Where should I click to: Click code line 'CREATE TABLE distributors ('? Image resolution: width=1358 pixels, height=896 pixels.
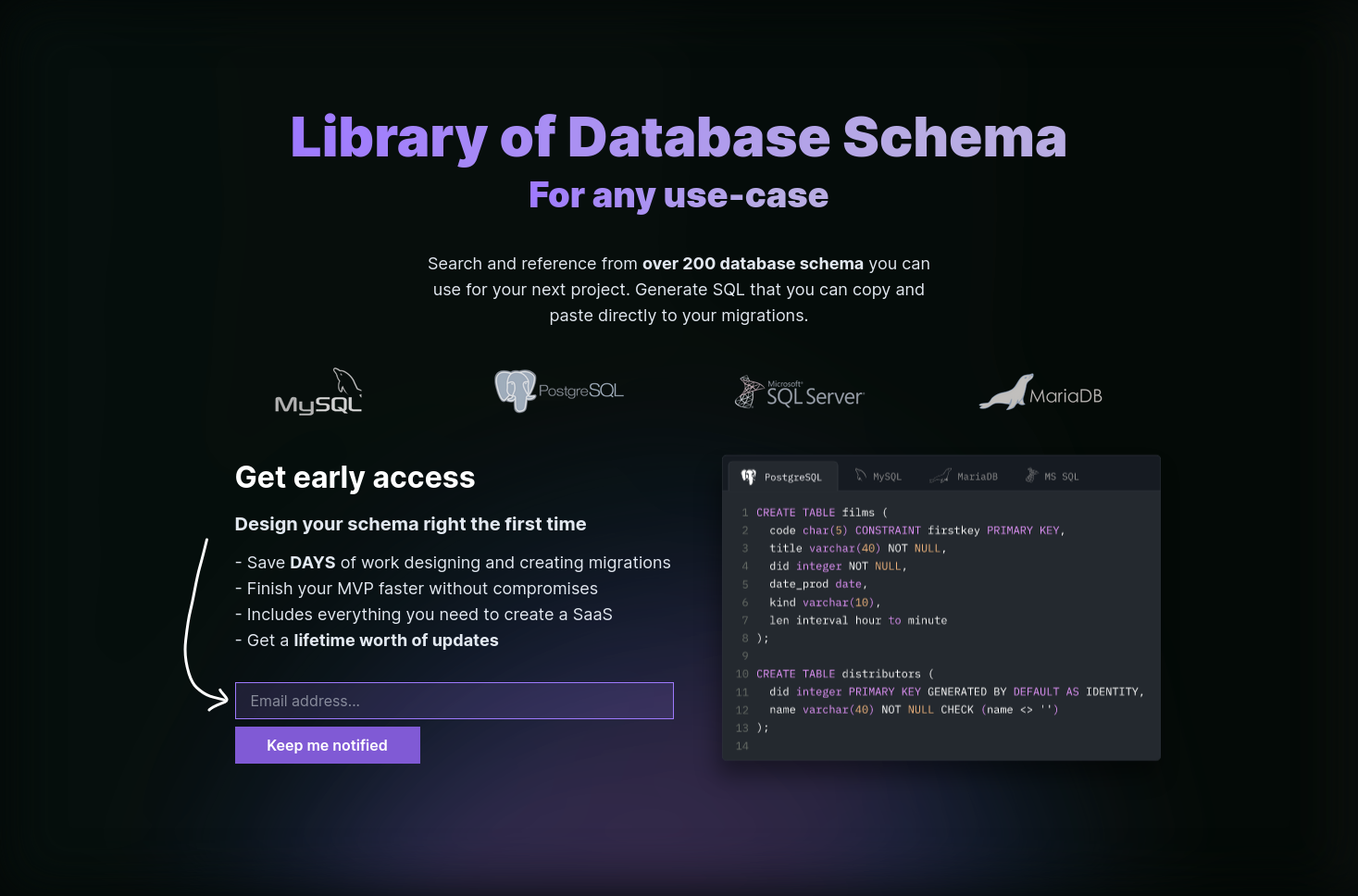pyautogui.click(x=845, y=674)
